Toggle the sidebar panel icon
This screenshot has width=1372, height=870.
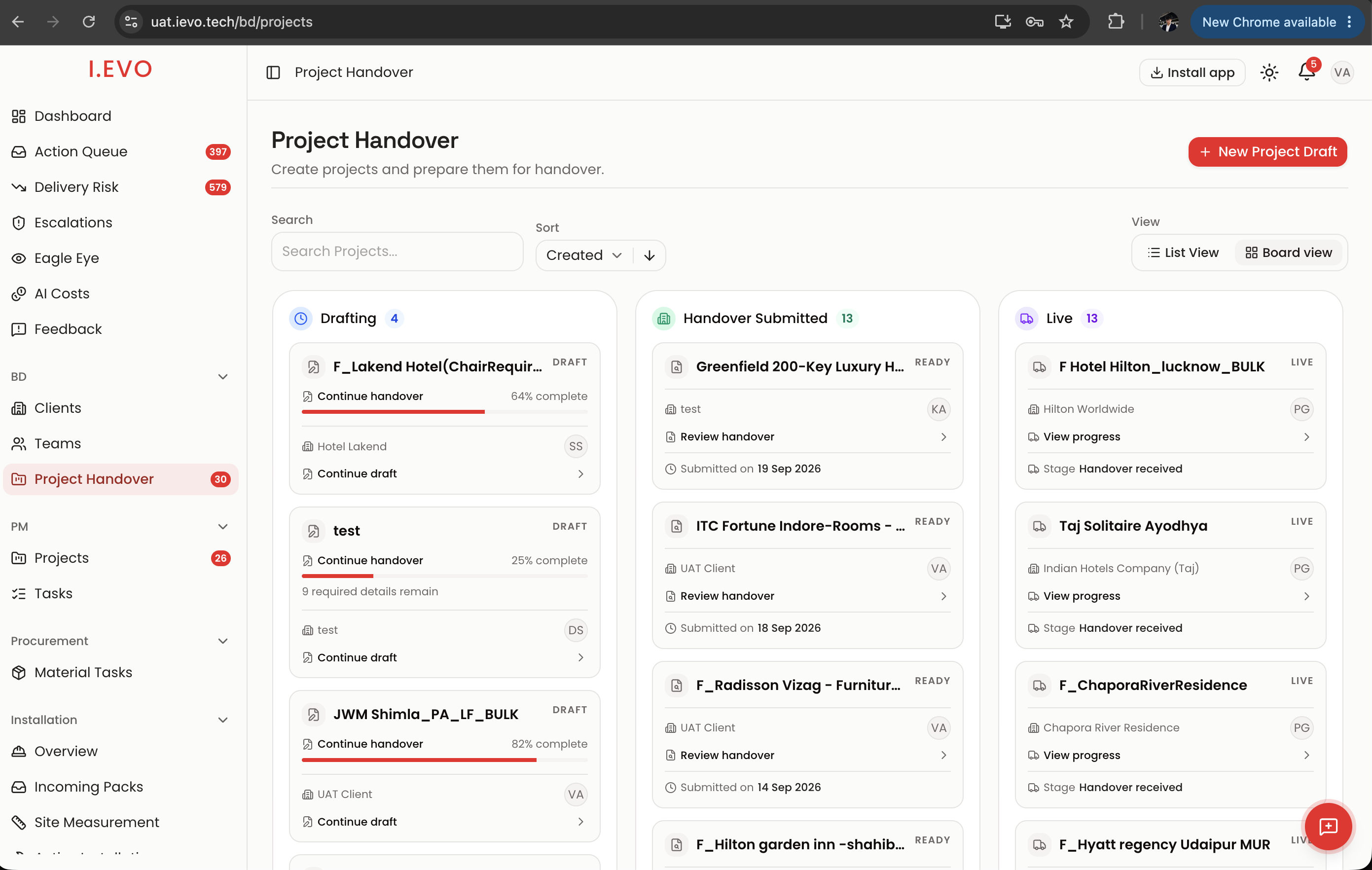click(273, 72)
